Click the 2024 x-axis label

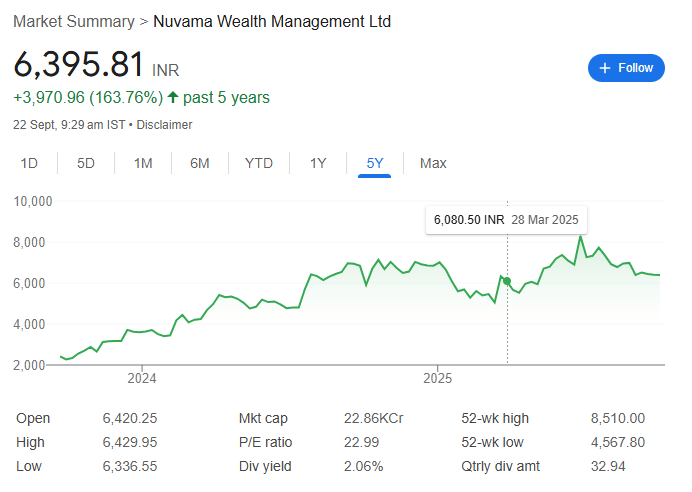pos(142,378)
